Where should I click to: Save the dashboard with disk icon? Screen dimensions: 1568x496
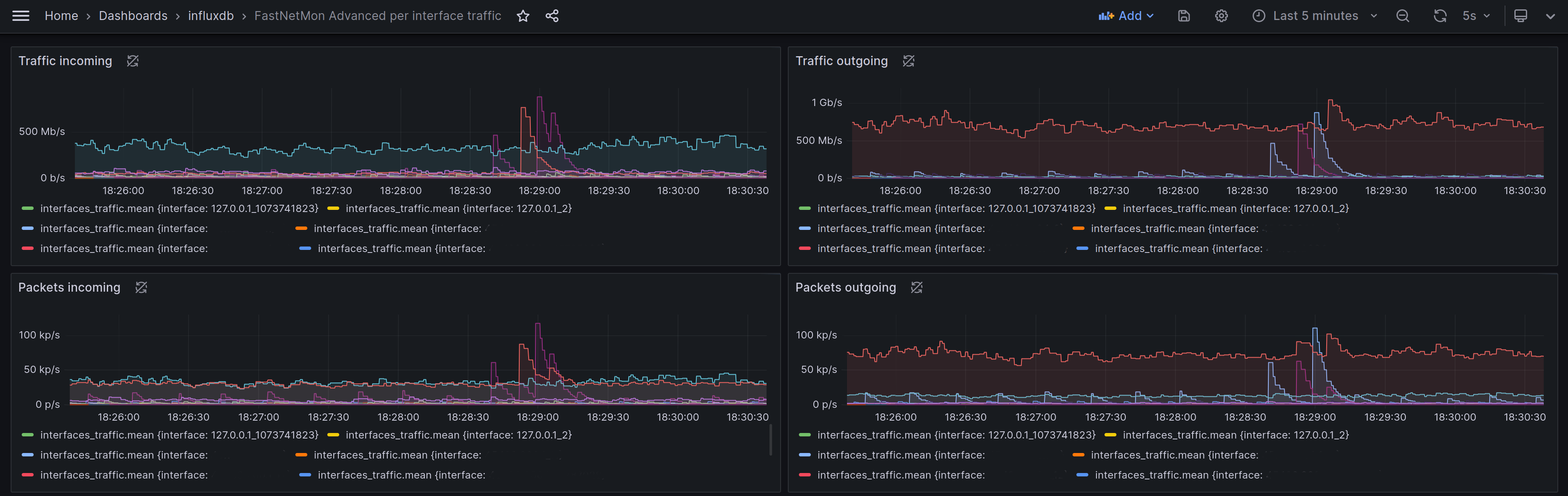(x=1183, y=16)
